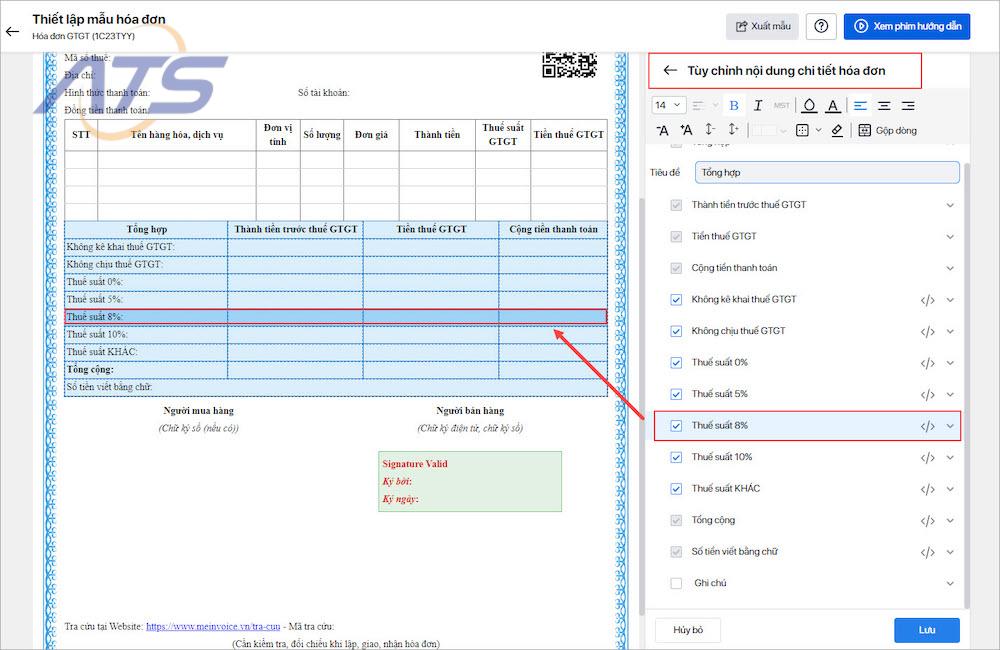
Task: Apply italic text formatting
Action: tap(758, 105)
